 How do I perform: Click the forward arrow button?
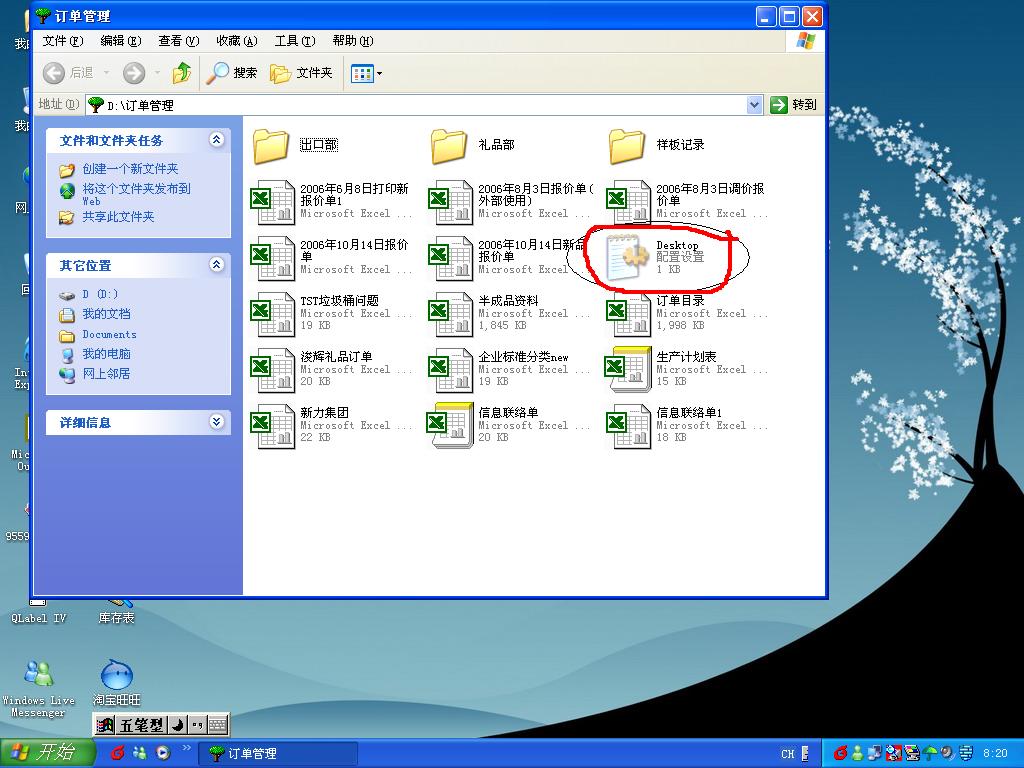(x=134, y=72)
